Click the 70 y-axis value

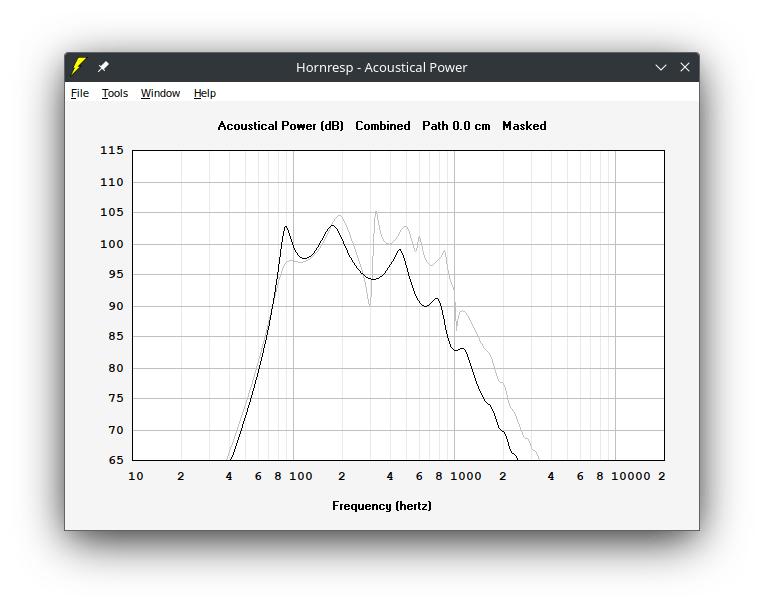pyautogui.click(x=116, y=430)
